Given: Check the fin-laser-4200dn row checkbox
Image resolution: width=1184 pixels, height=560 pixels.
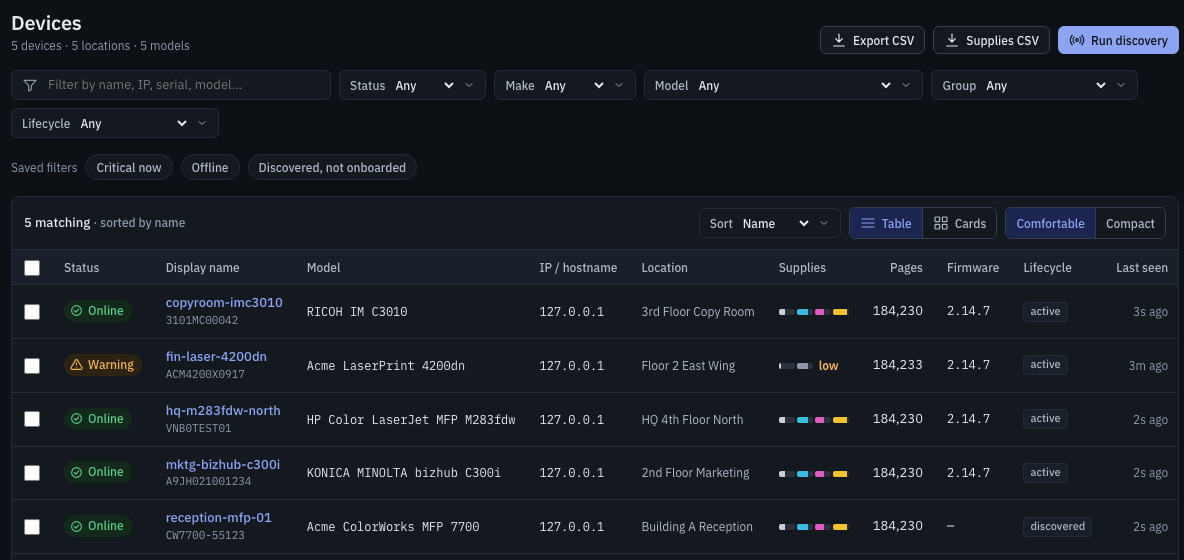Looking at the screenshot, I should 32,366.
